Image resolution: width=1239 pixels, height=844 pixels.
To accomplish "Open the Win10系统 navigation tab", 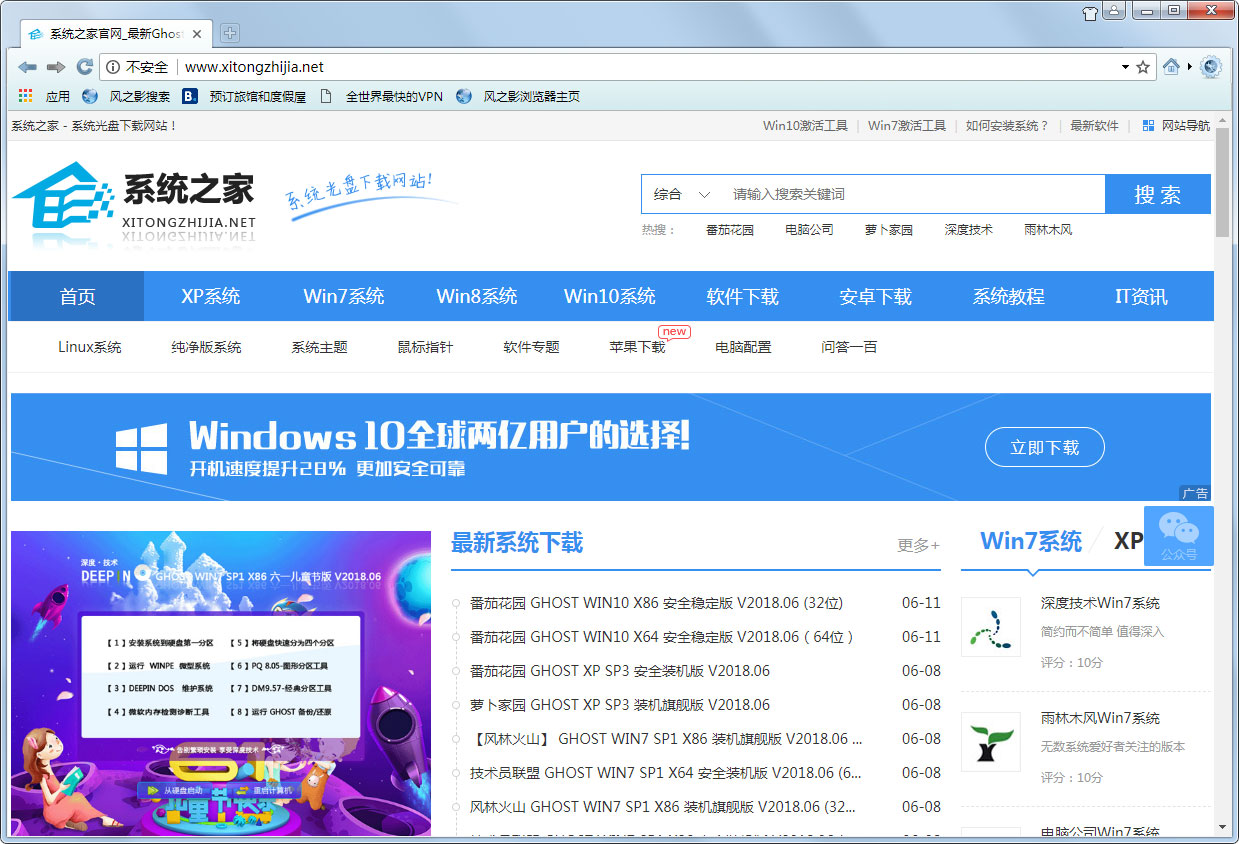I will tap(610, 296).
